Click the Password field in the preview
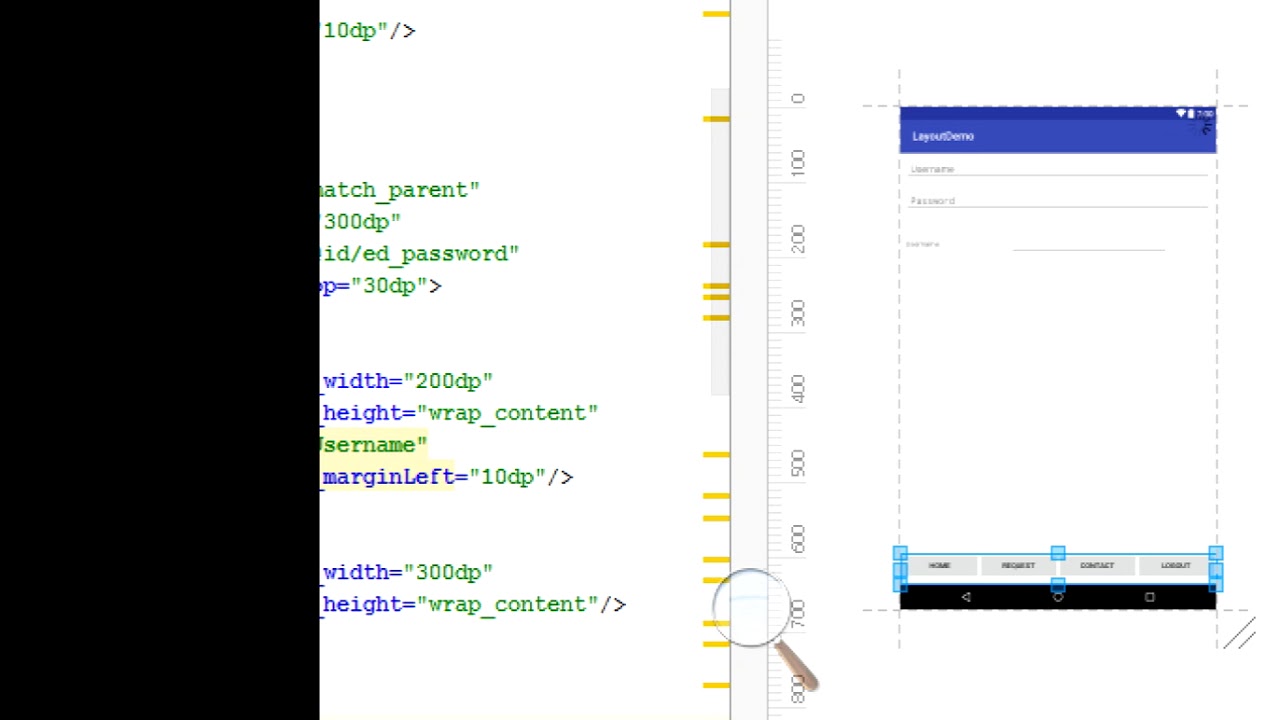The image size is (1280, 720). pos(1058,201)
